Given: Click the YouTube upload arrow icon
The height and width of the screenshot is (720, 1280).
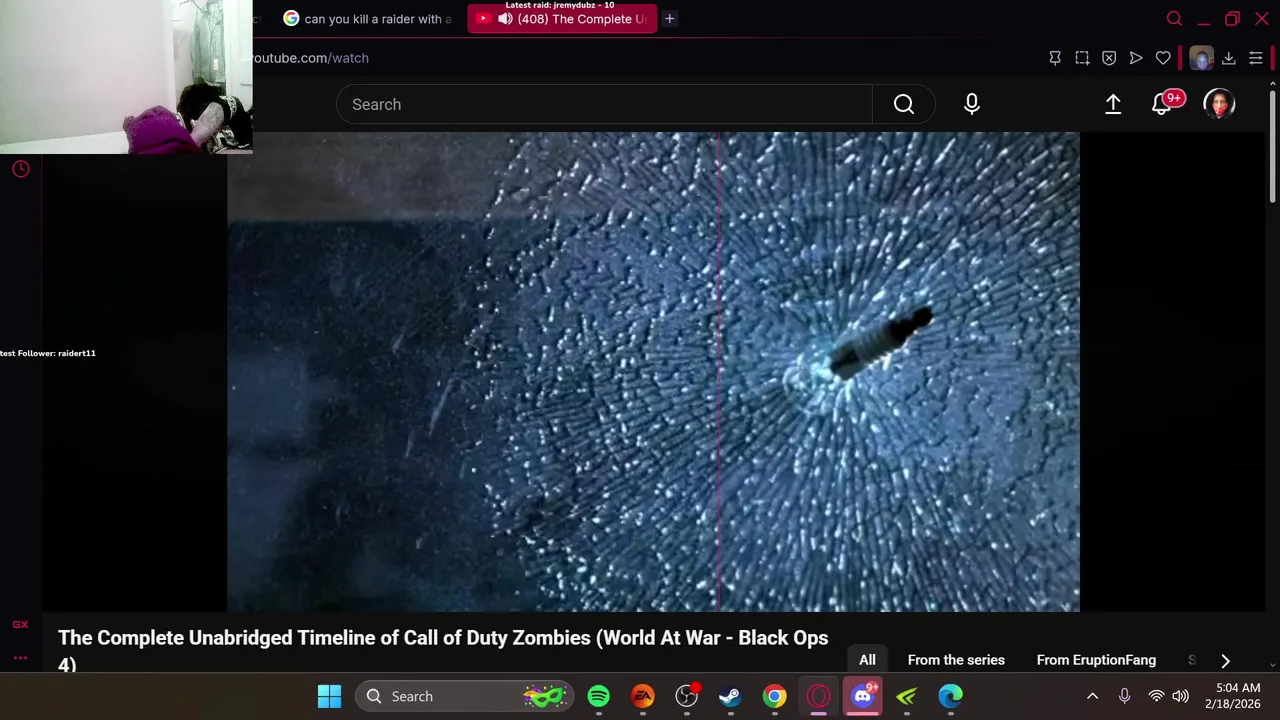Looking at the screenshot, I should click(x=1113, y=104).
